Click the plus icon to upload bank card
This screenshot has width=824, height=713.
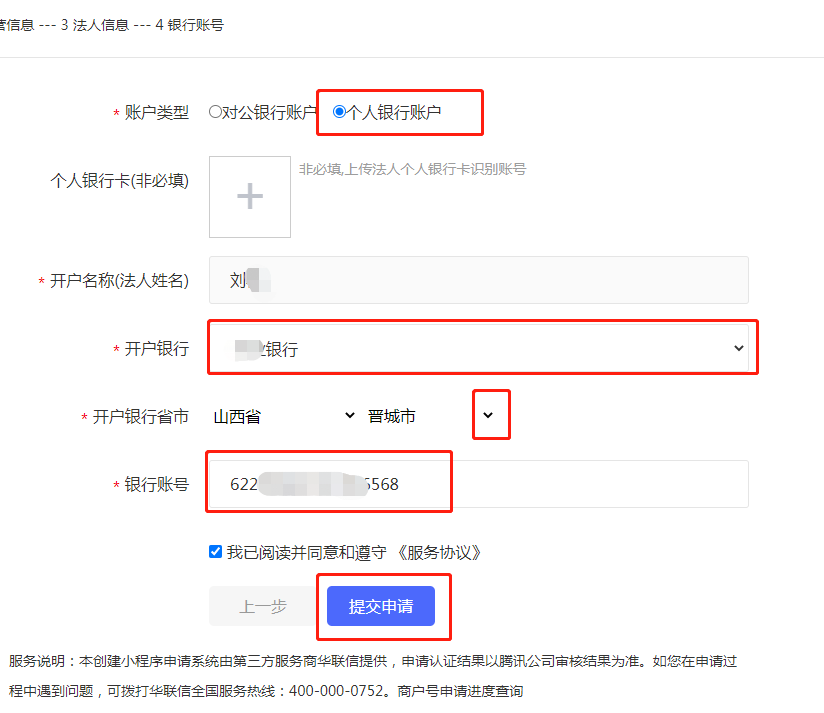249,196
